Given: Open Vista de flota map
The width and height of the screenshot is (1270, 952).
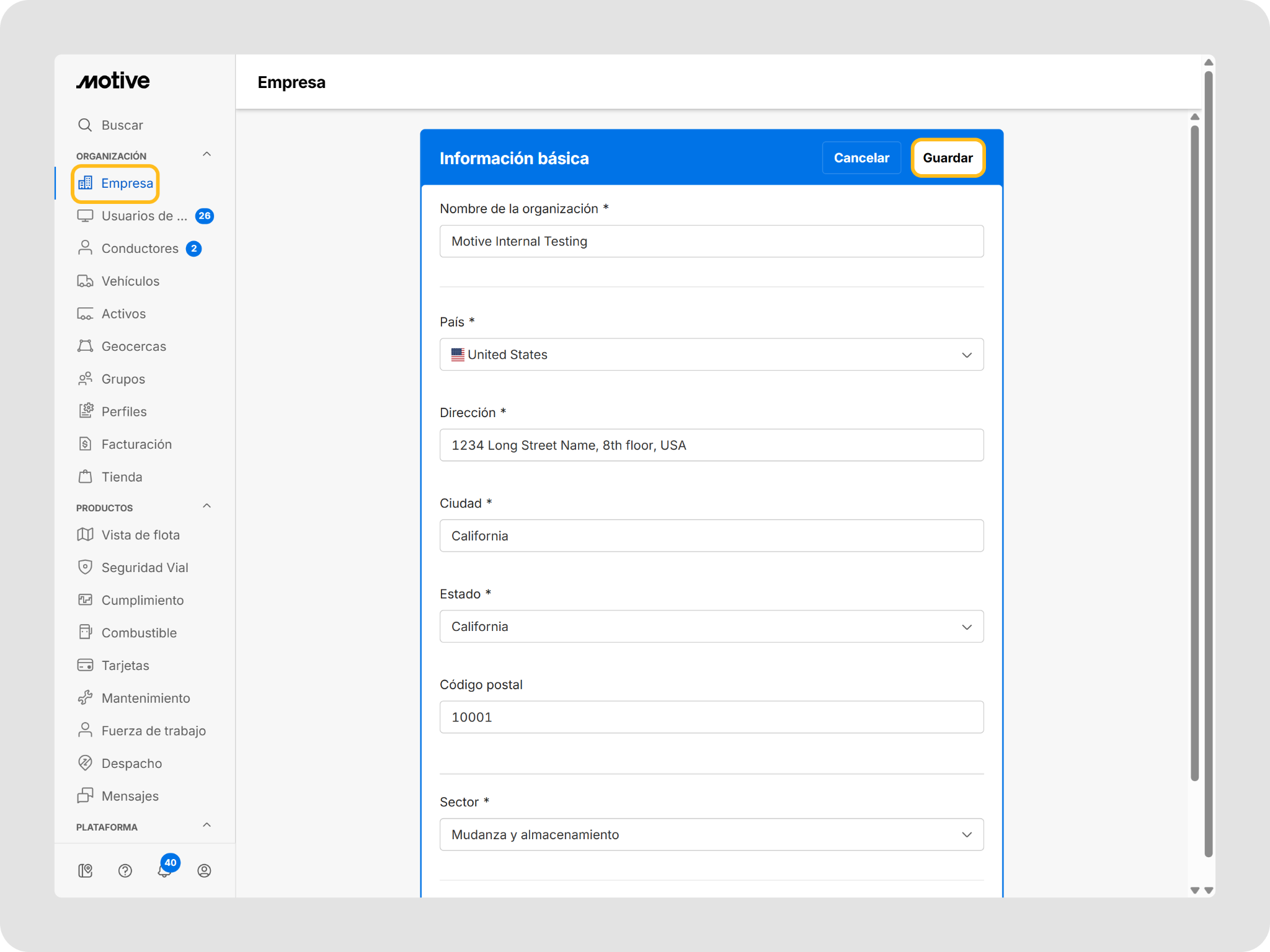Looking at the screenshot, I should pos(128,535).
